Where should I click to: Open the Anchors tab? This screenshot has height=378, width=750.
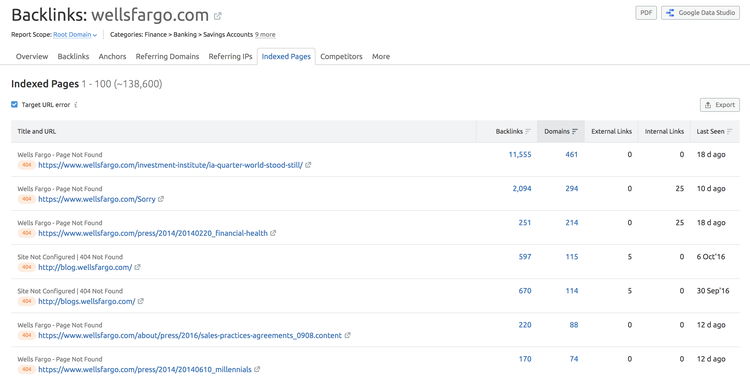point(112,56)
